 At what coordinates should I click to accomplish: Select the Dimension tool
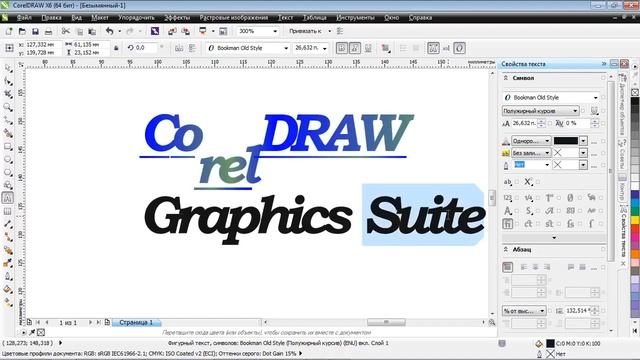click(x=8, y=224)
